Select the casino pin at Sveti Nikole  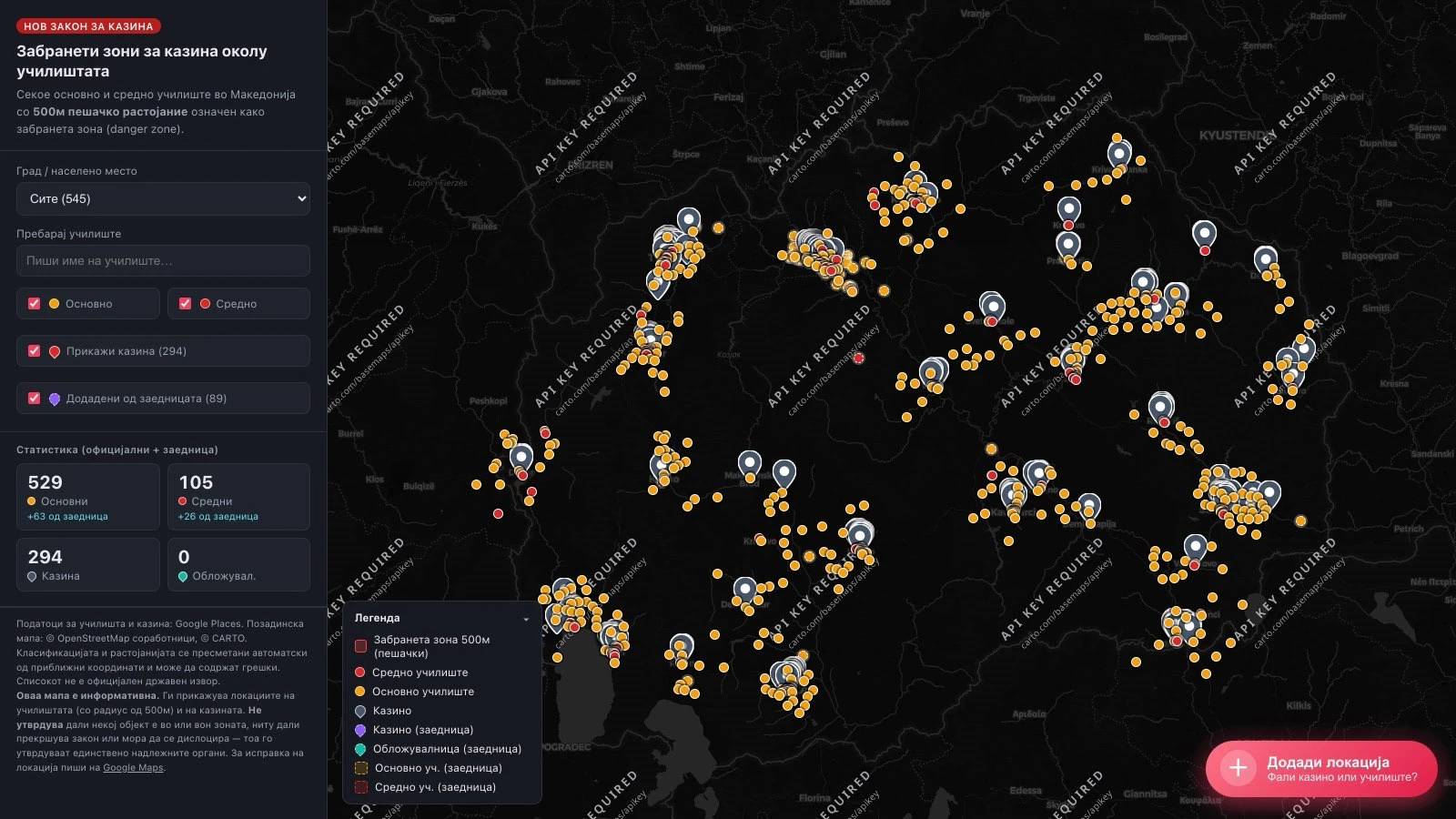(993, 307)
